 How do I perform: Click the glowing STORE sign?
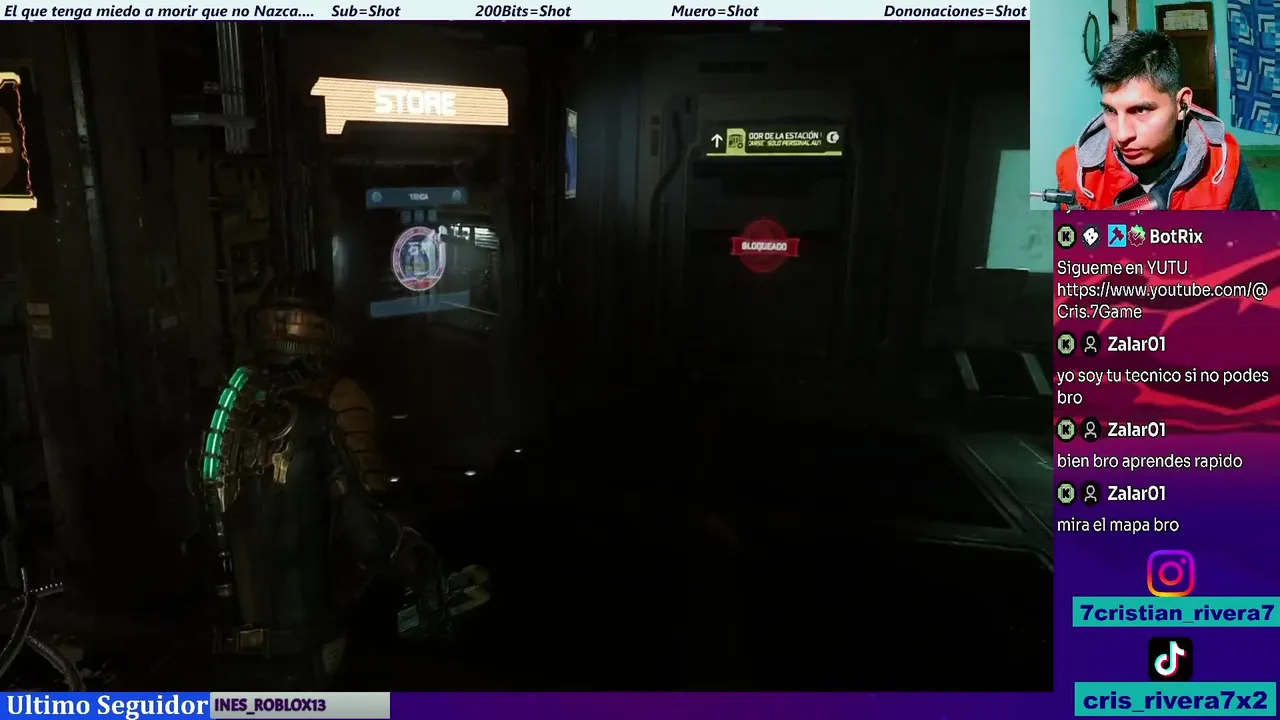(410, 104)
